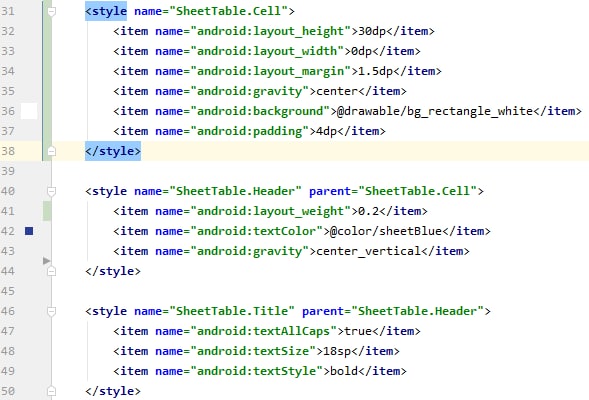Click the true value on line 47

click(358, 331)
